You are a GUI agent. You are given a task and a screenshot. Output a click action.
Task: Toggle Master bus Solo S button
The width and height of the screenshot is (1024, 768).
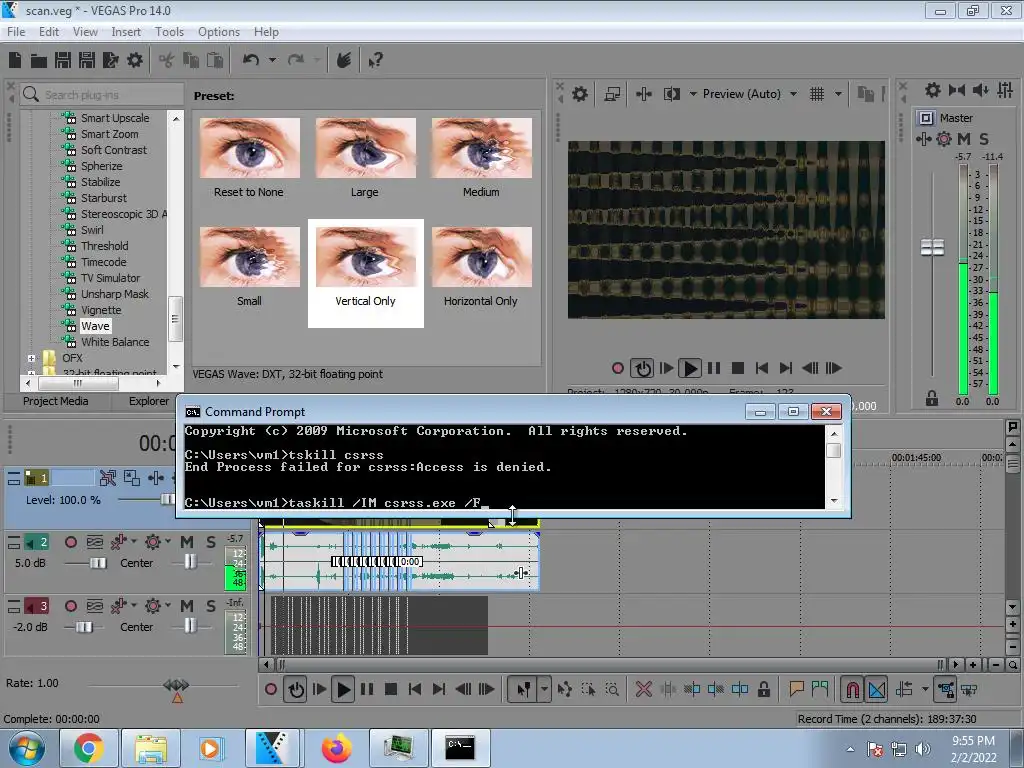pyautogui.click(x=984, y=138)
